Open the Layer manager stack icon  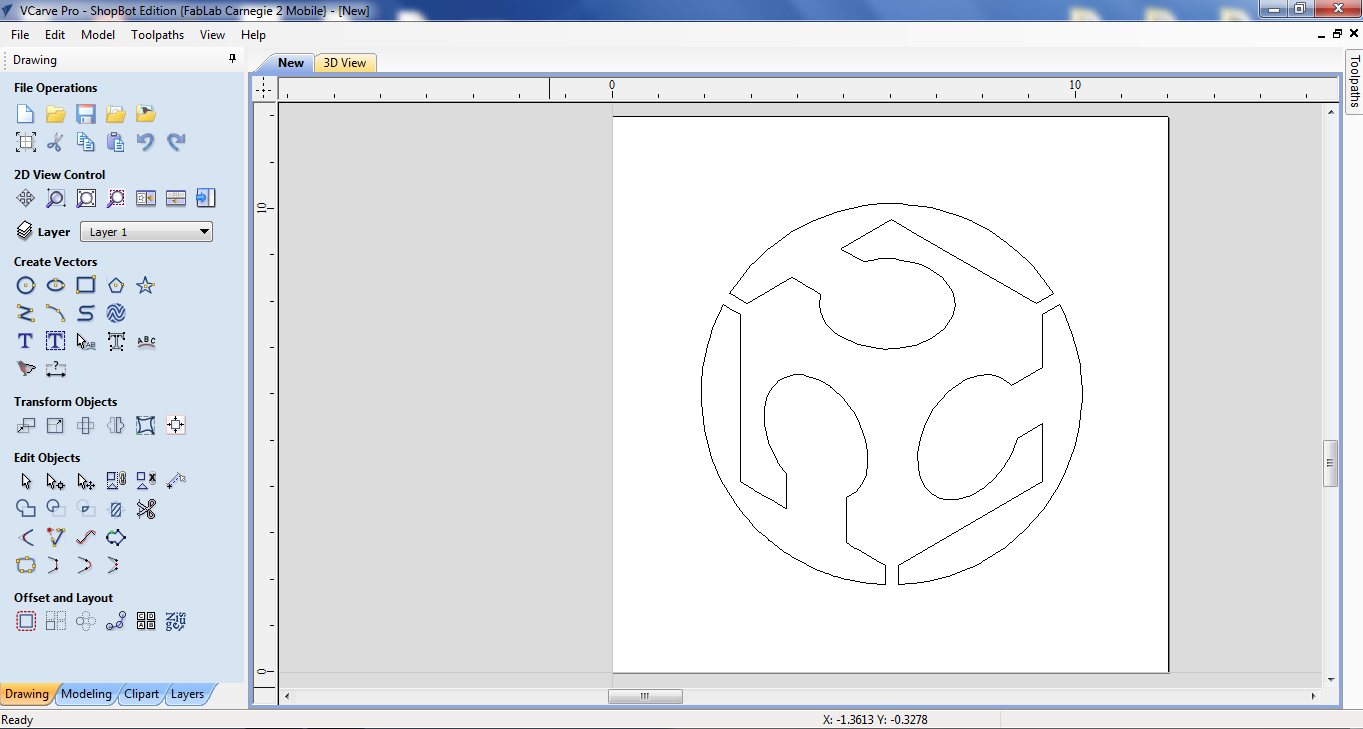click(25, 231)
